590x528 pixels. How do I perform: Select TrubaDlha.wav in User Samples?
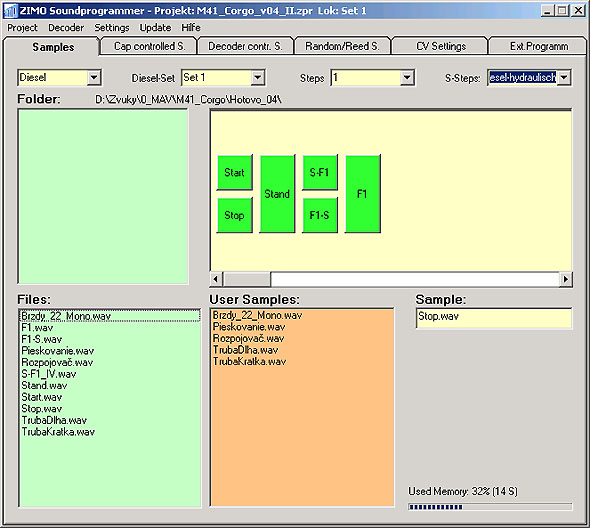point(302,350)
